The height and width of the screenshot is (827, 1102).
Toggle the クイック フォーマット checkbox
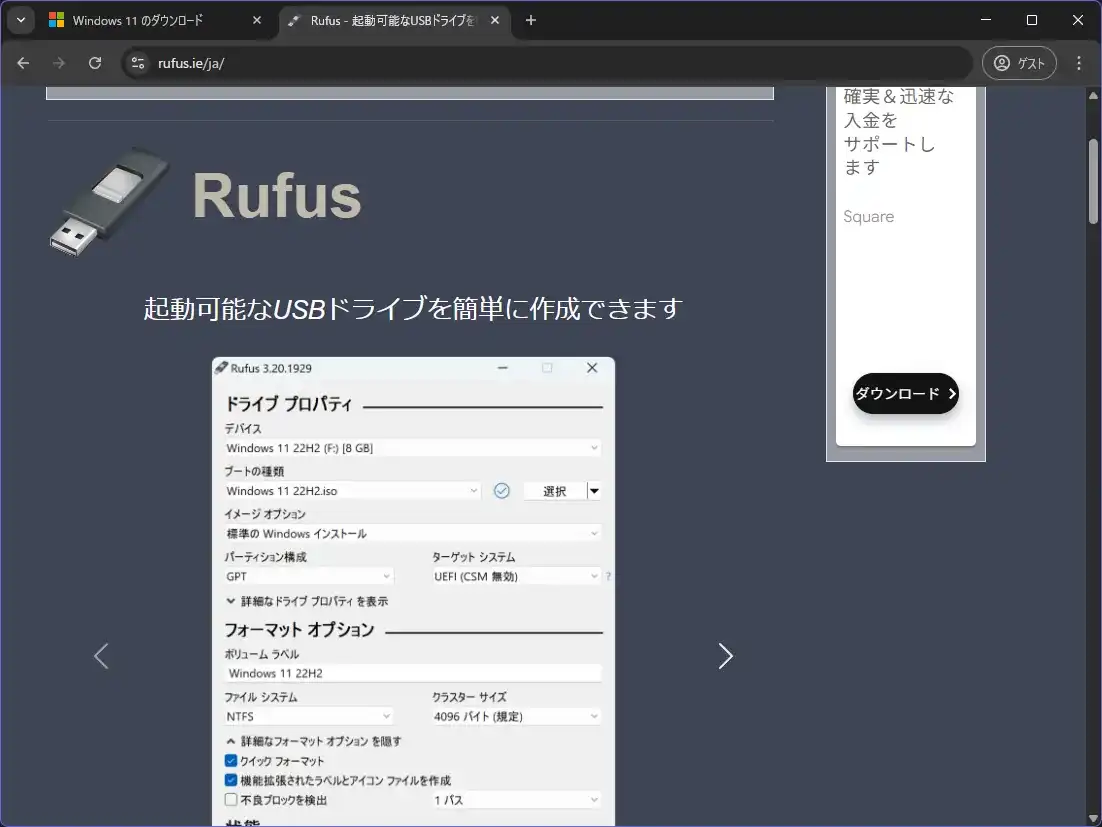(231, 761)
